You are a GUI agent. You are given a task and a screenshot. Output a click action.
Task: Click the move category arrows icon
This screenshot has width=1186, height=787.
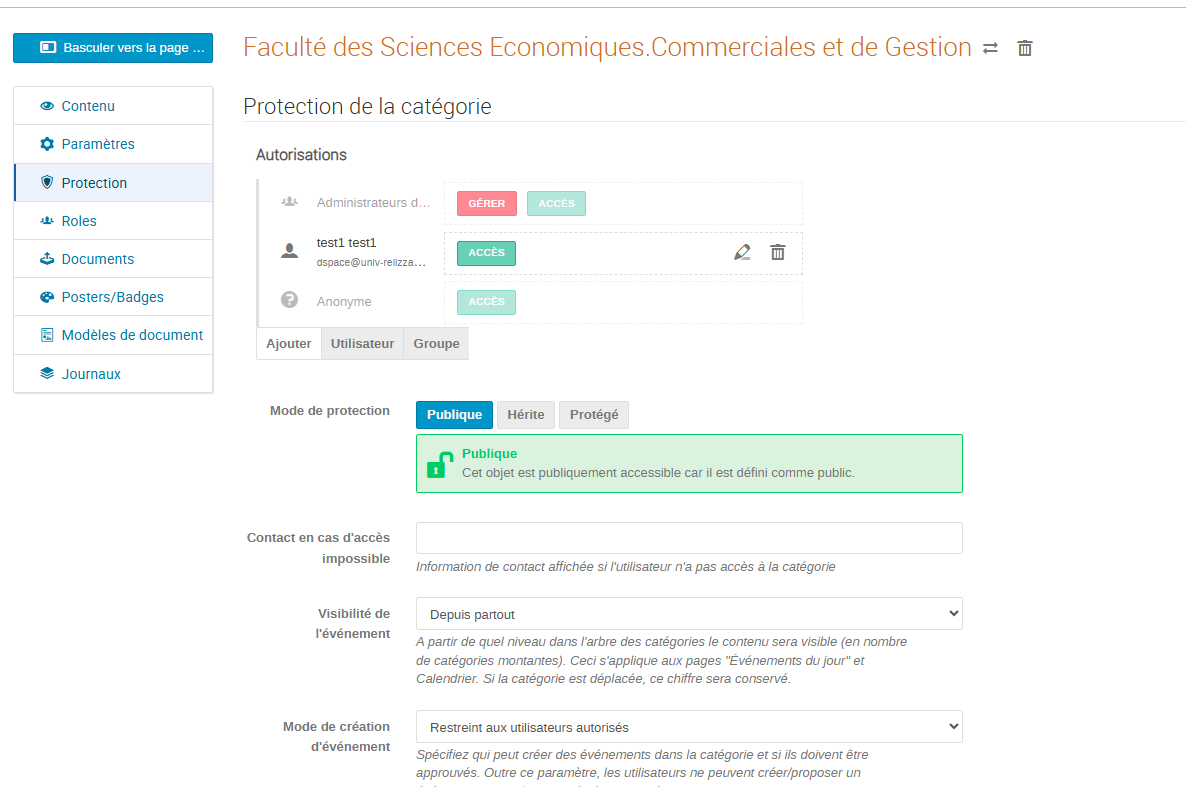(x=990, y=48)
